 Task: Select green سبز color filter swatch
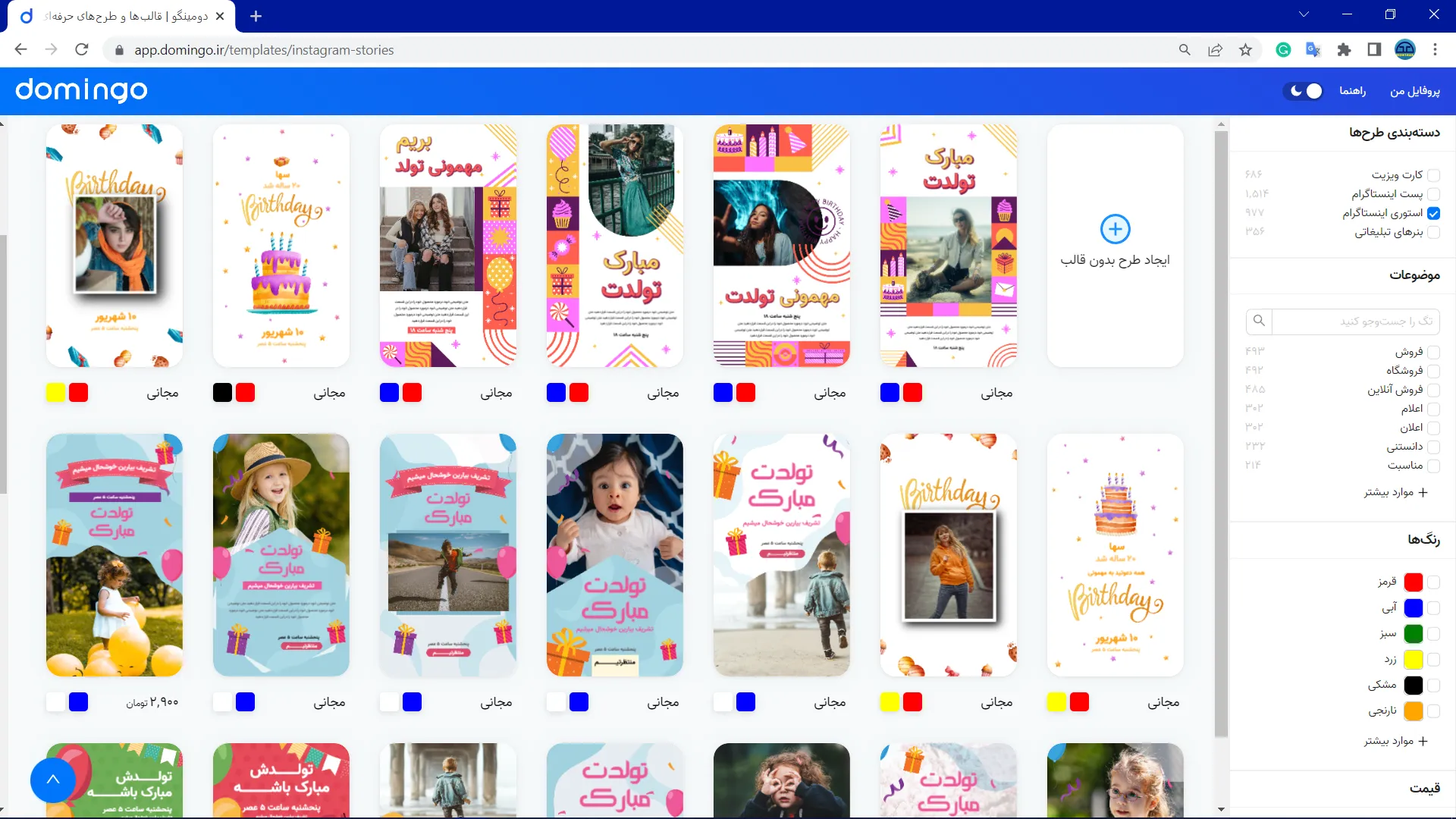click(x=1413, y=633)
